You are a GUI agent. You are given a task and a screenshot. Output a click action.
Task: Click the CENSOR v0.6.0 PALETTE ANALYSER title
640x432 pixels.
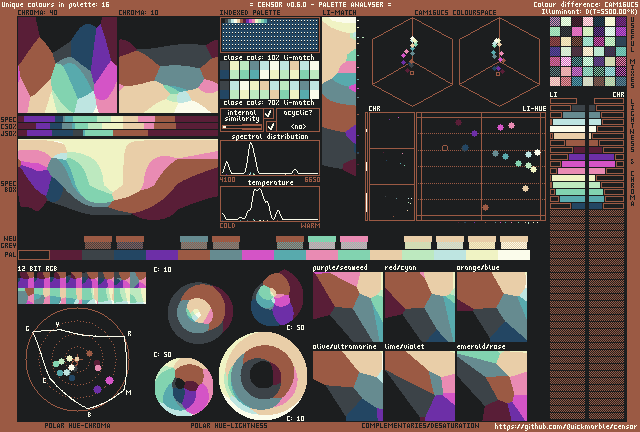pos(319,4)
